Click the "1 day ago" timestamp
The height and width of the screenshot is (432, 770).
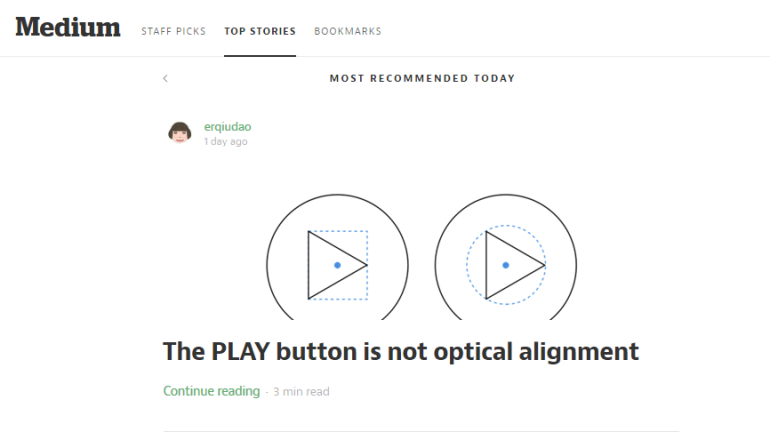(x=226, y=142)
